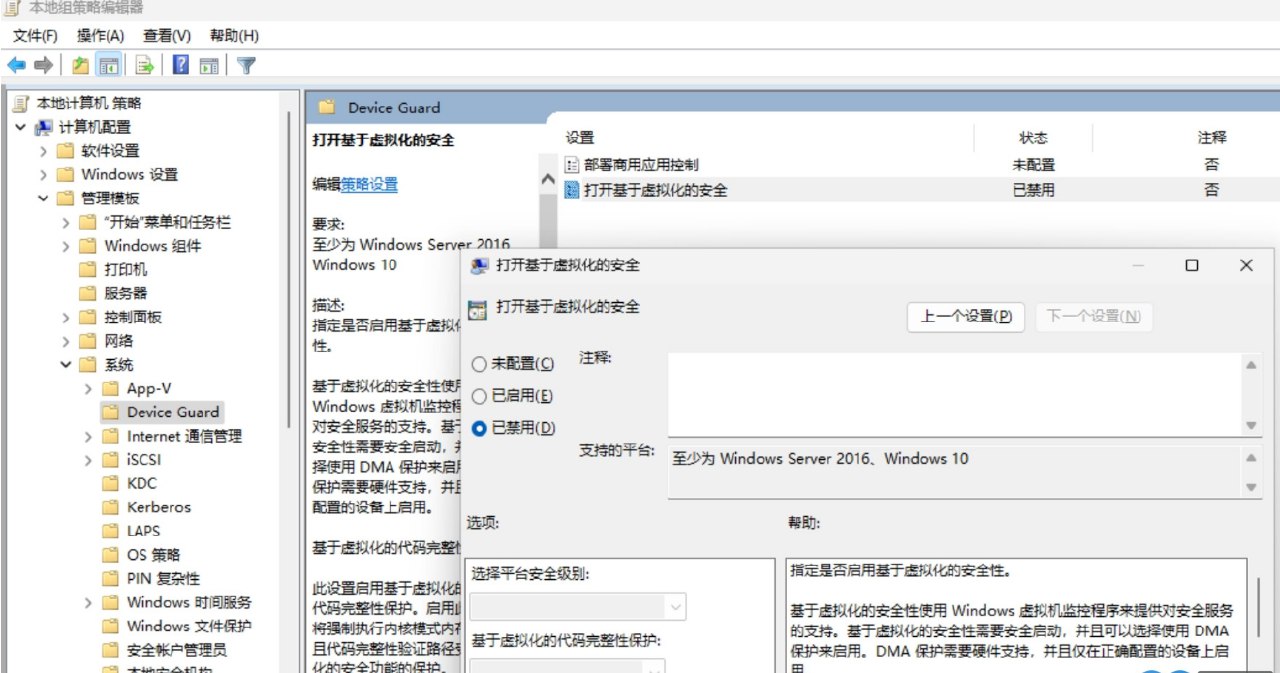Select the 已禁用 radio button

pos(479,428)
